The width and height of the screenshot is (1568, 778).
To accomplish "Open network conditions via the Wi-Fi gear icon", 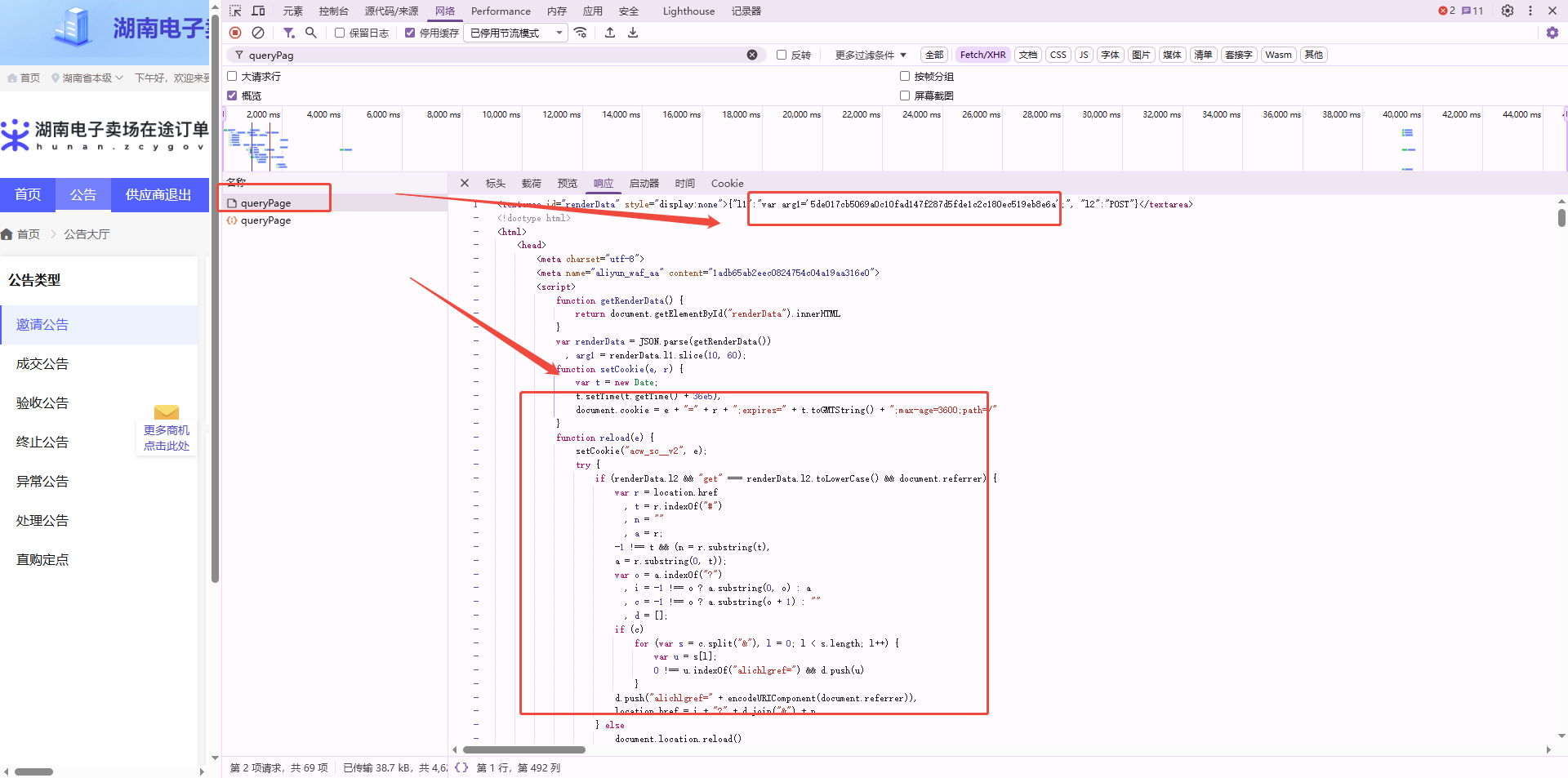I will tap(581, 33).
